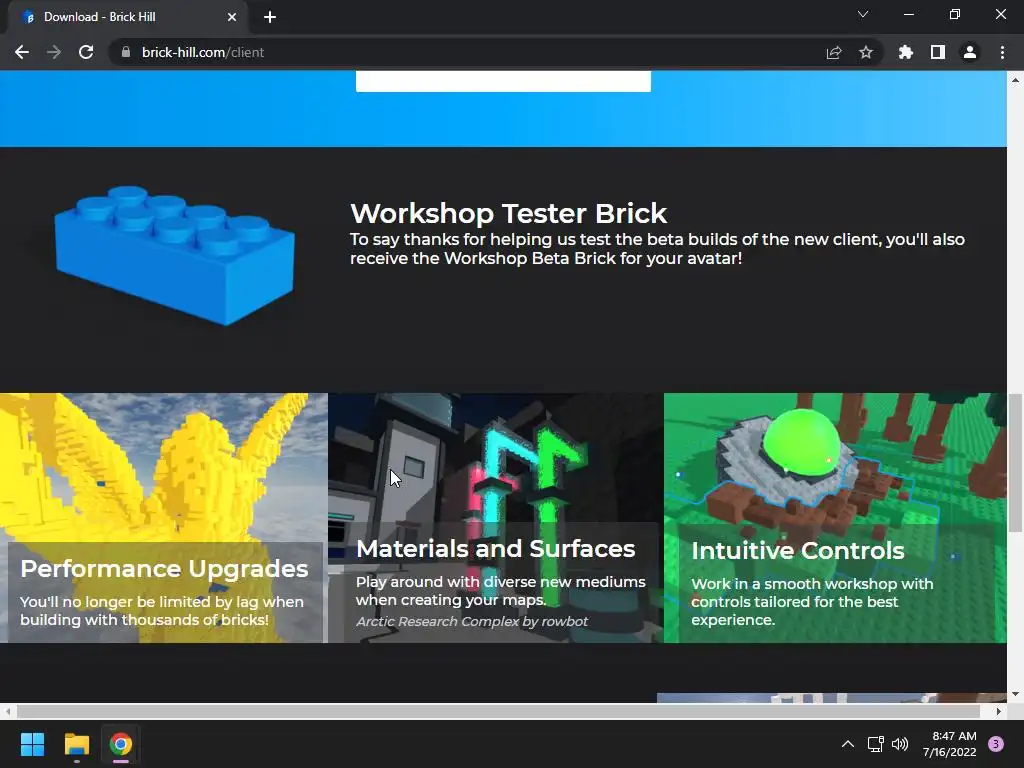
Task: Open the Materials and Surfaces card
Action: point(496,518)
